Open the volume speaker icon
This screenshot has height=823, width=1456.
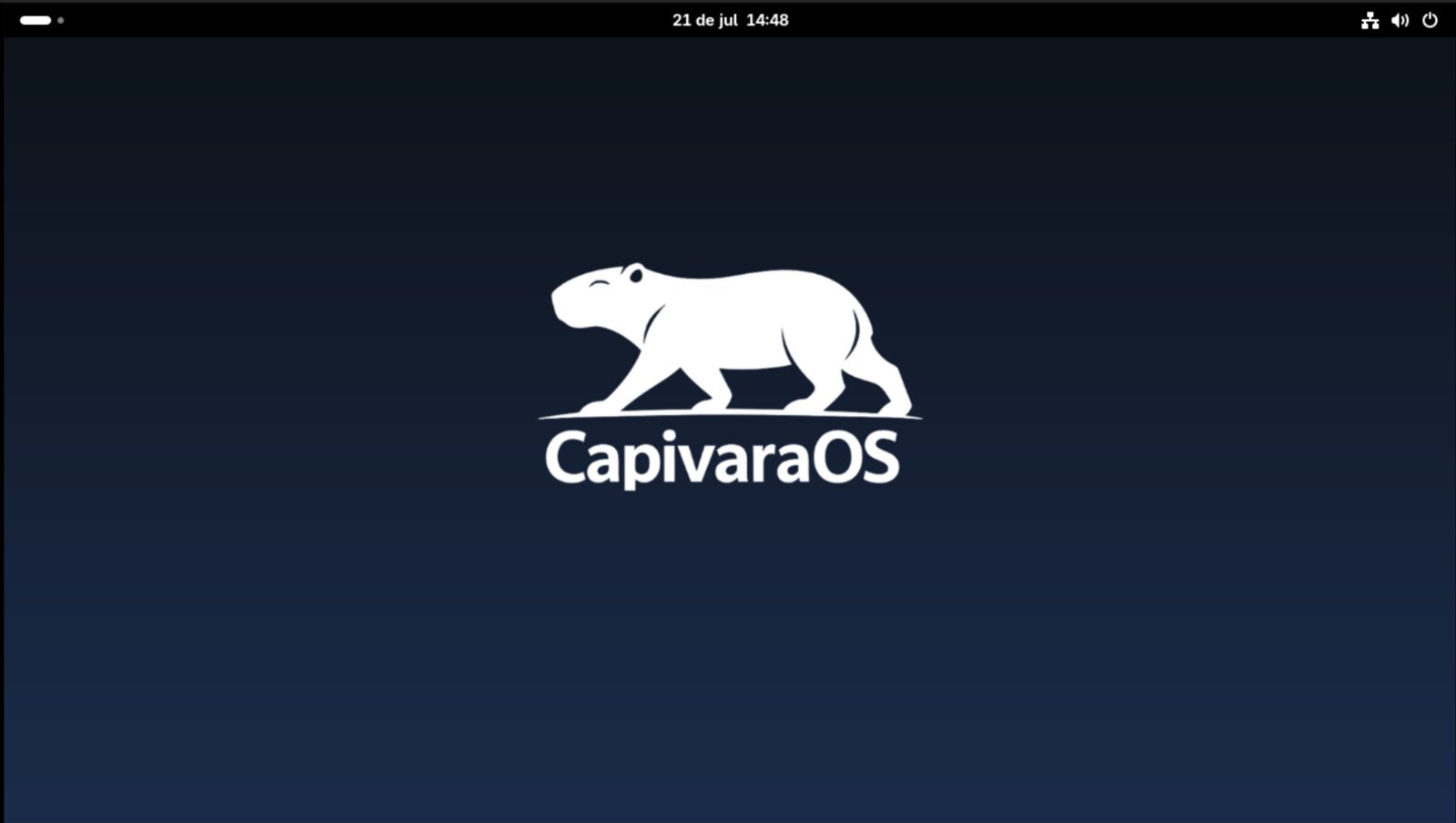click(x=1400, y=20)
